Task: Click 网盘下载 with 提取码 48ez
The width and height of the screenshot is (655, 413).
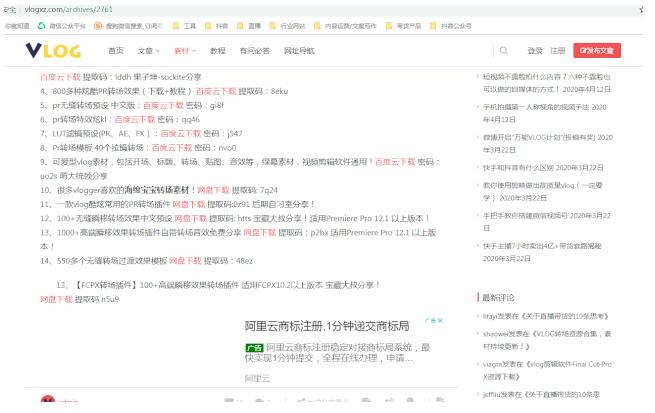Action: coord(185,261)
